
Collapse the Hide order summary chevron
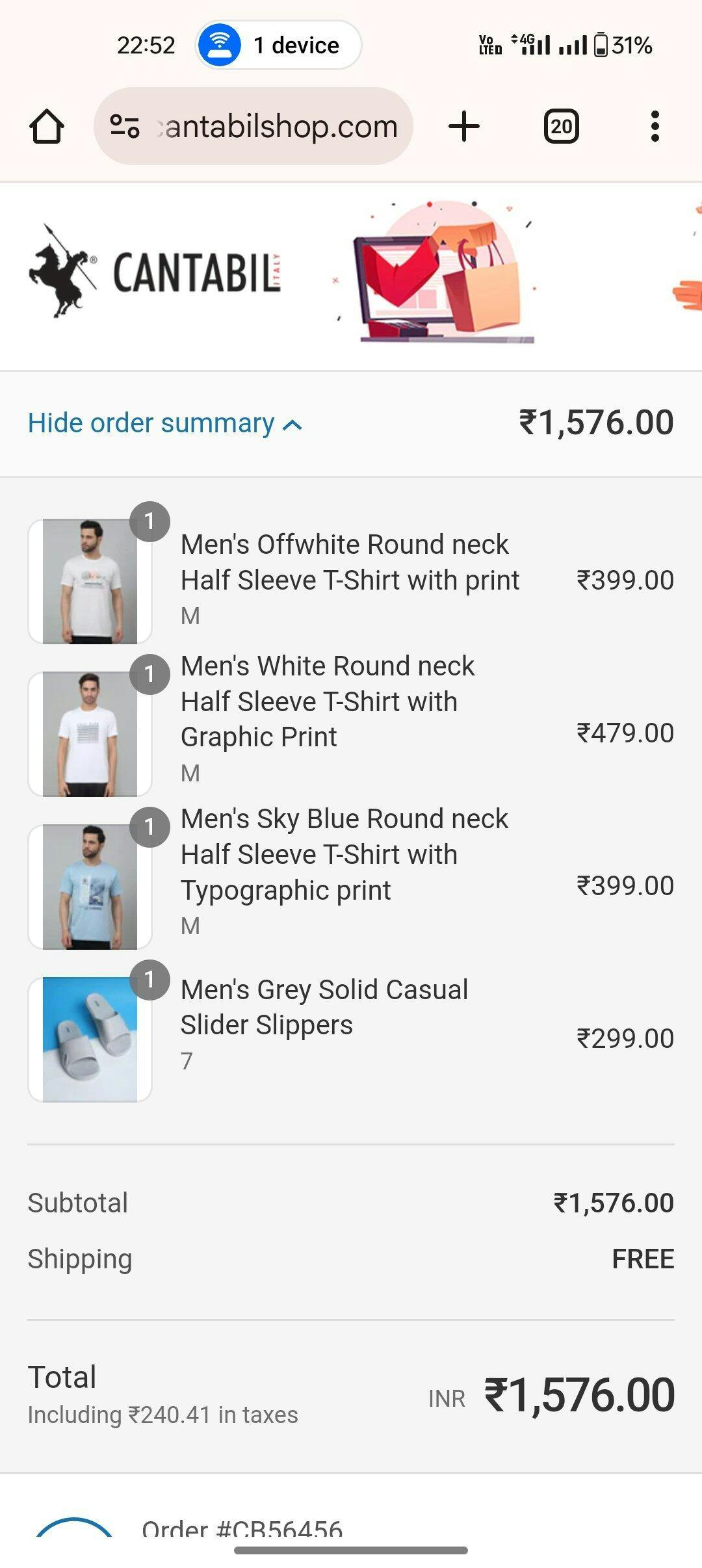(293, 425)
